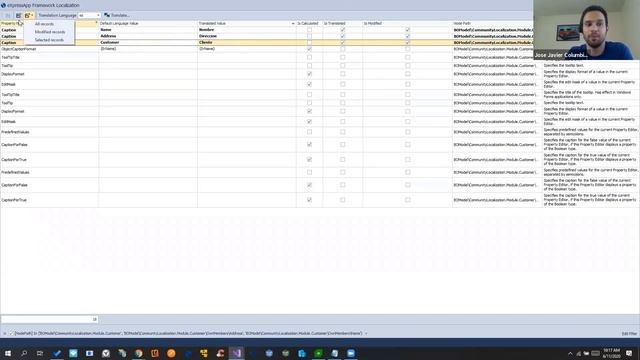Click the grid view toolbar icon beside the grayed-out icon
Viewport: 640px width, 360px height.
pos(18,16)
